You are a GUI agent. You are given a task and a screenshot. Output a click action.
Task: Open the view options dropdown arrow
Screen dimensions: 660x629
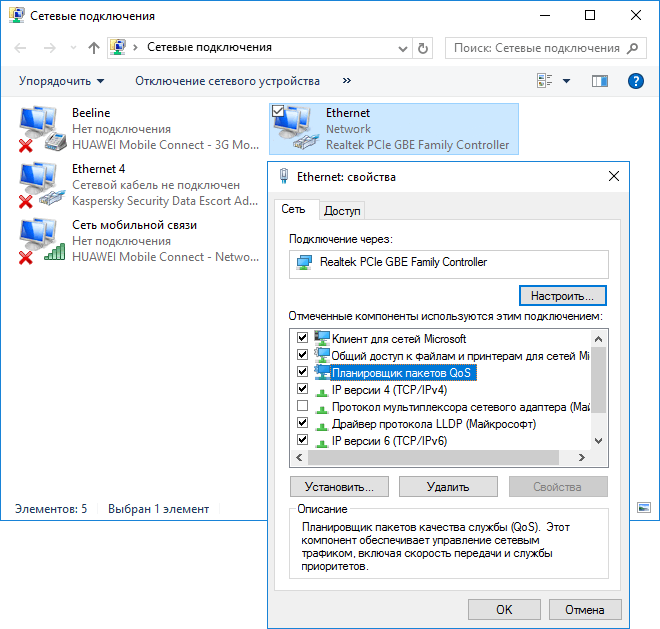click(566, 81)
